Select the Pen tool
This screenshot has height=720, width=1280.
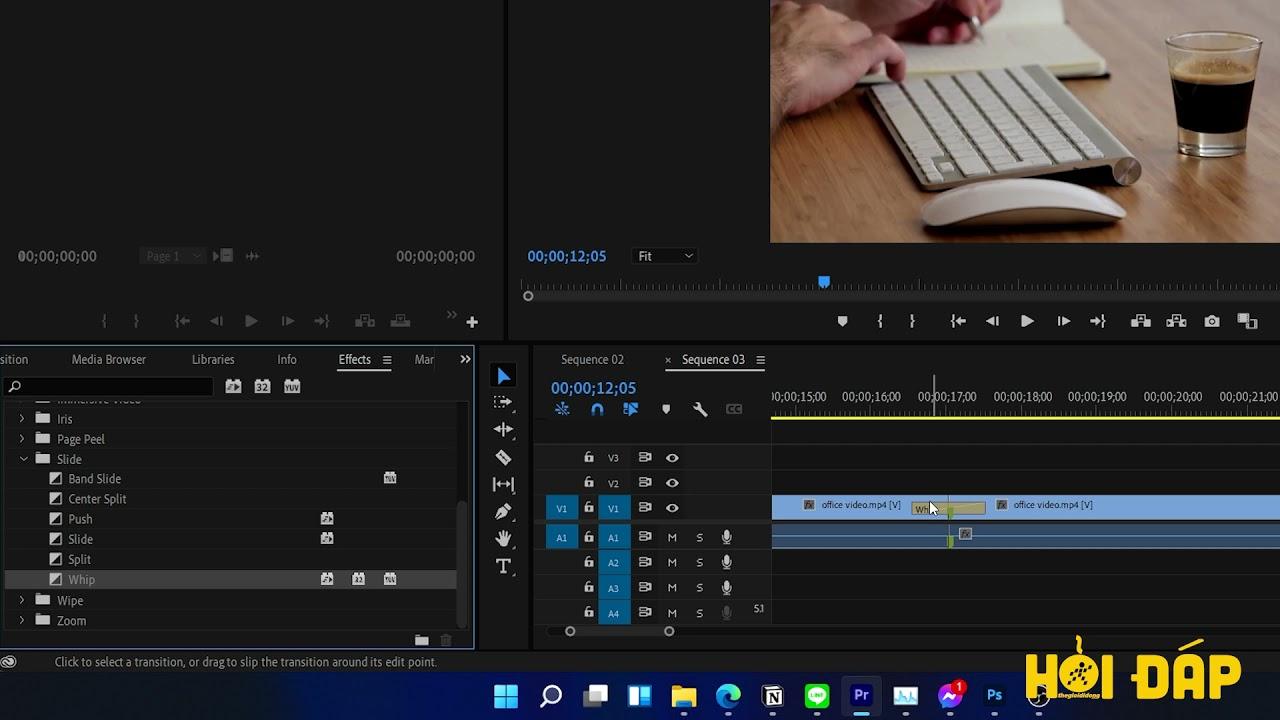(503, 511)
